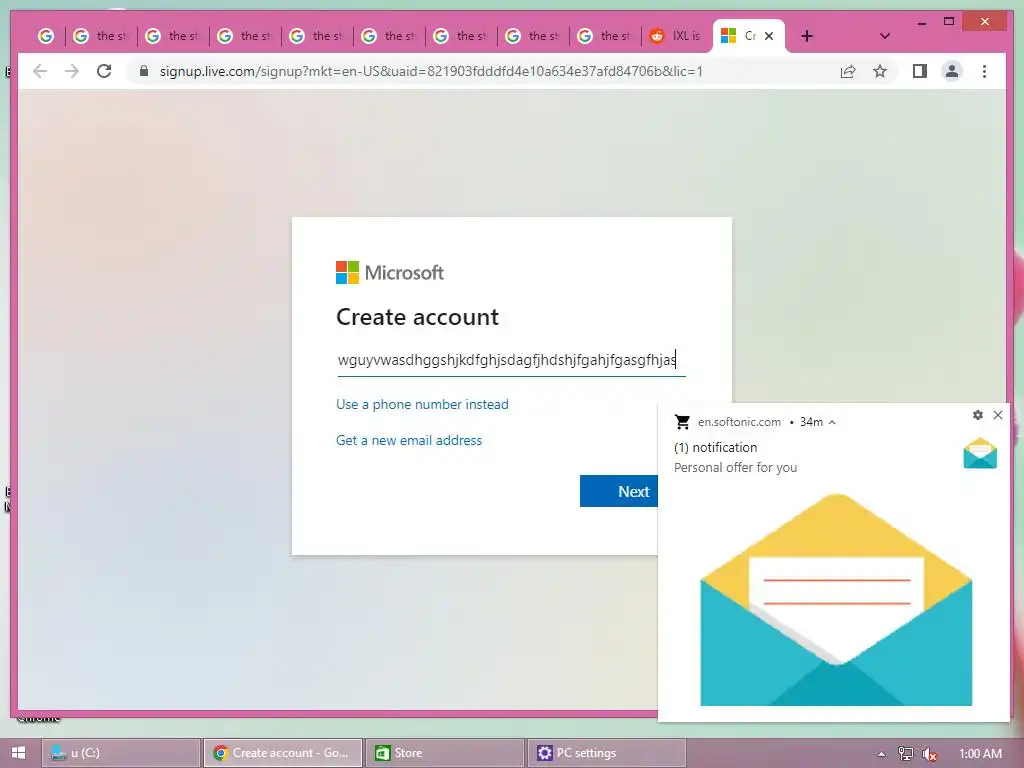The width and height of the screenshot is (1024, 768).
Task: Go back to the previous page
Action: 40,71
